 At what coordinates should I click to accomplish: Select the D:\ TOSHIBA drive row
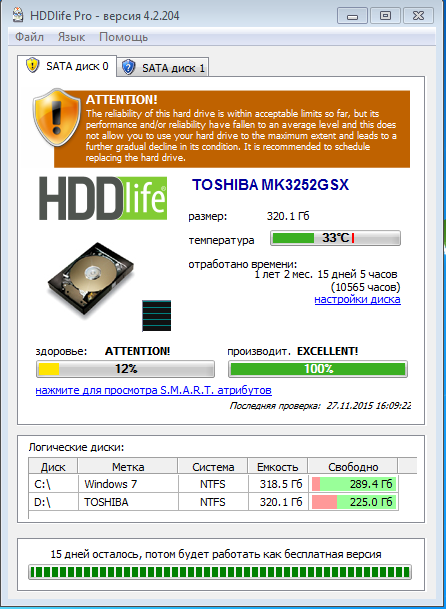(213, 502)
